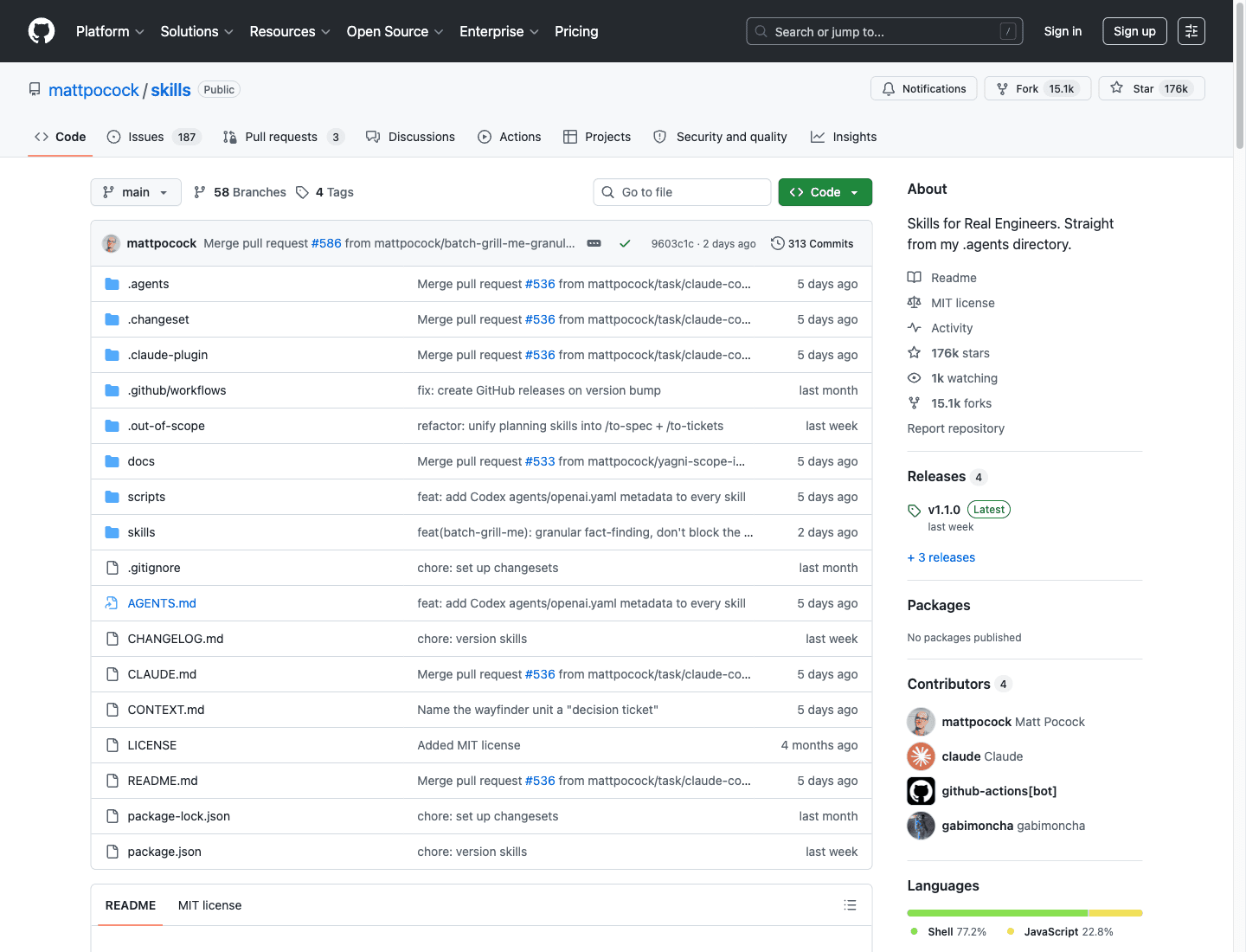The width and height of the screenshot is (1246, 952).
Task: Open the Insights tab
Action: coord(844,137)
